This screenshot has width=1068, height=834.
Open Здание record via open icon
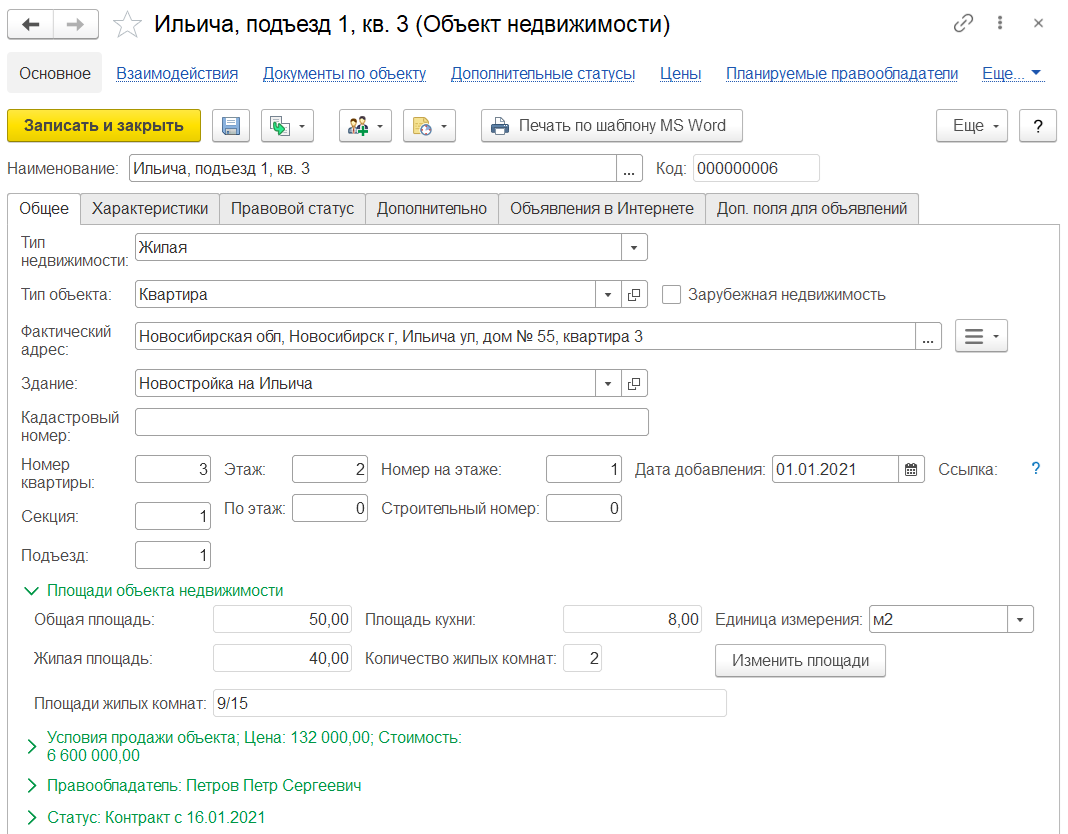click(x=633, y=384)
